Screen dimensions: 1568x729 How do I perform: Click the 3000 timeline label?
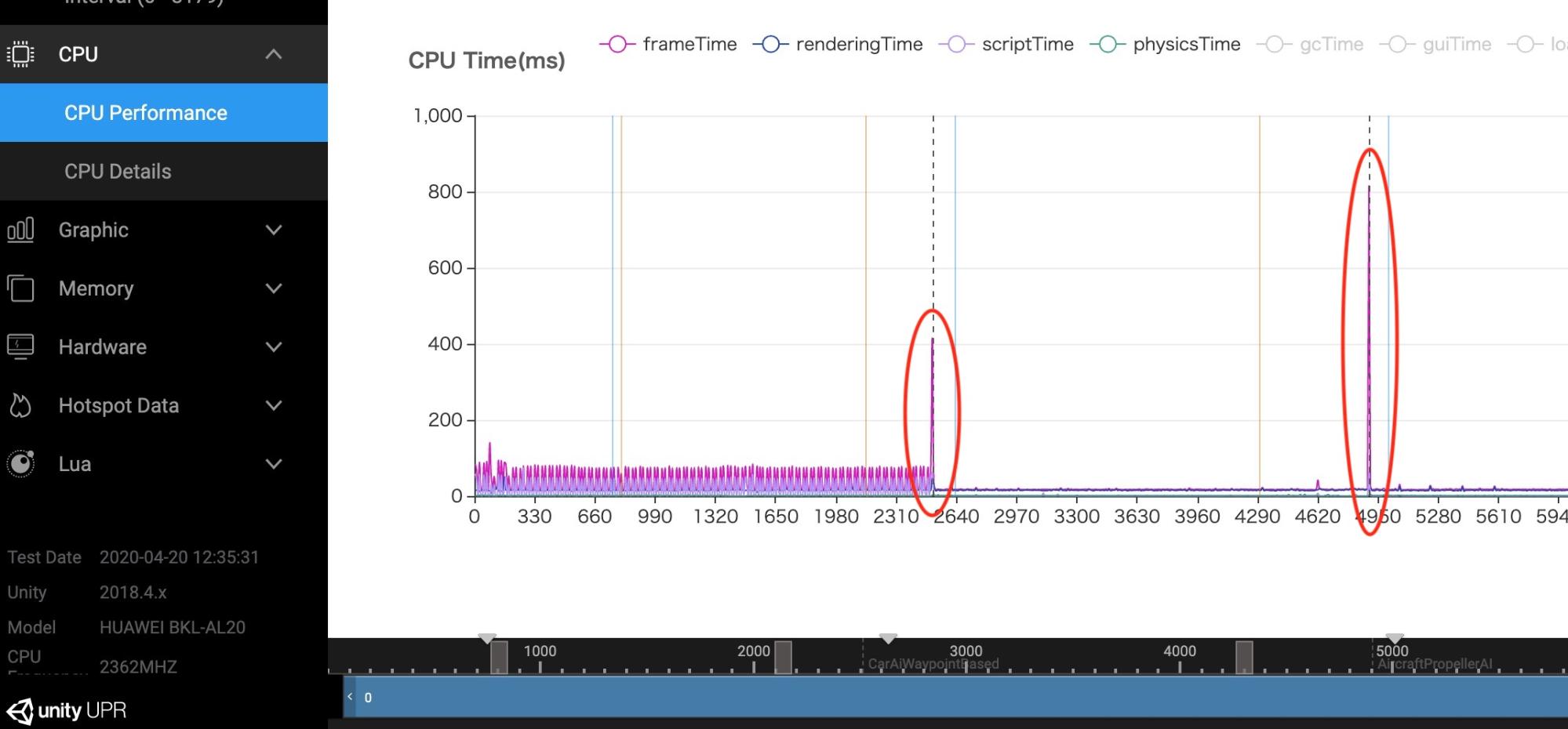(x=966, y=651)
